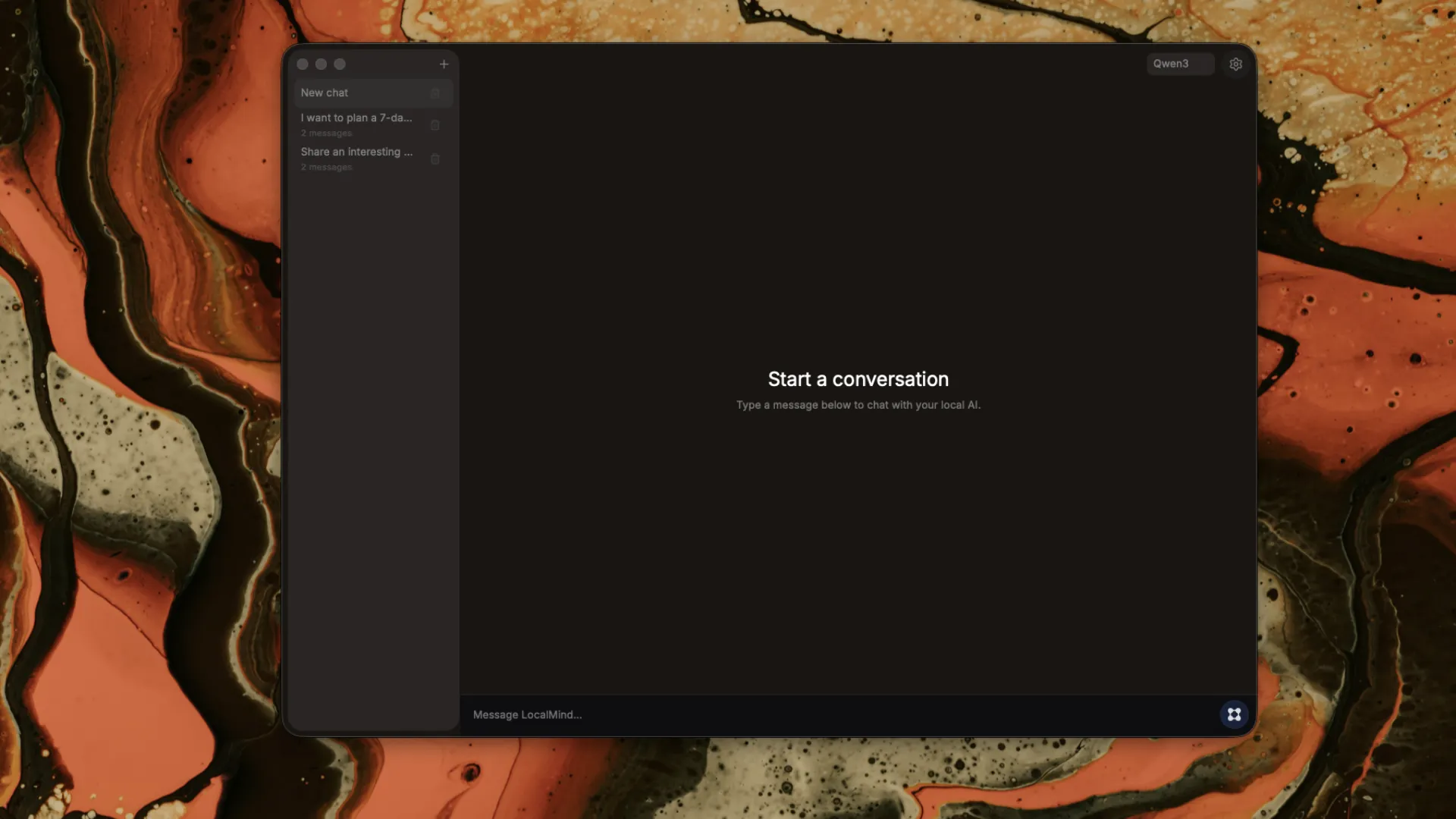Open the 'Share an interesting ...' conversation
The width and height of the screenshot is (1456, 819).
(373, 159)
